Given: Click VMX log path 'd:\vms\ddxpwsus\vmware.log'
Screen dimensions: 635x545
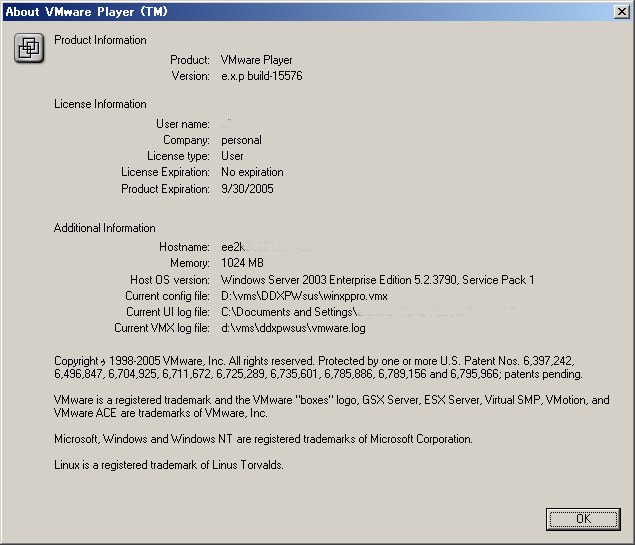Looking at the screenshot, I should 293,328.
